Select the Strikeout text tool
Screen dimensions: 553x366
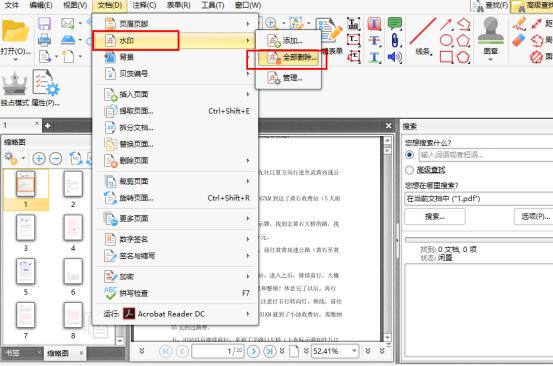pos(374,40)
